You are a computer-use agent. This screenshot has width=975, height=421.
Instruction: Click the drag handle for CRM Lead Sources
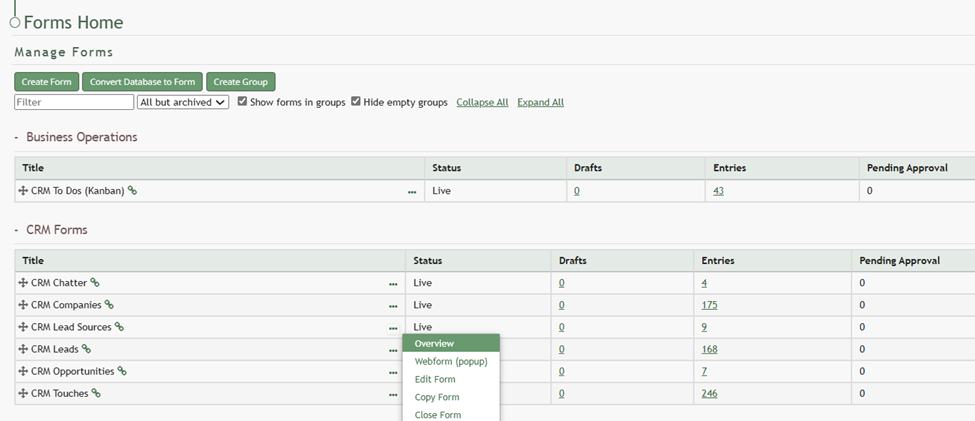pos(23,327)
